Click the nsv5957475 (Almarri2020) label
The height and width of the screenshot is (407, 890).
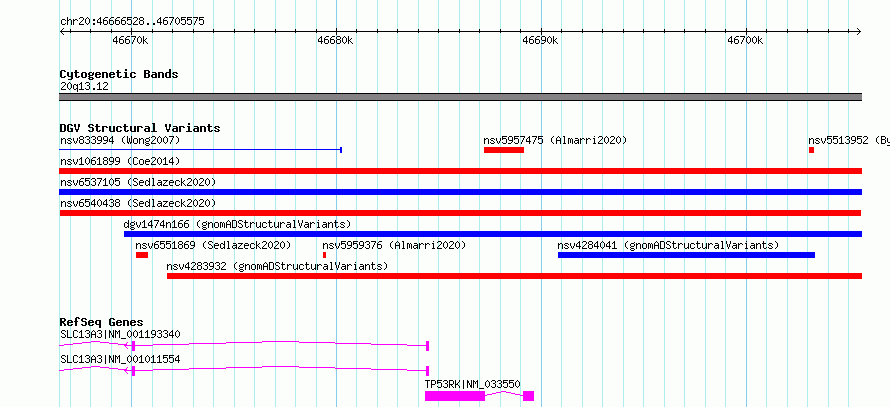tap(555, 140)
